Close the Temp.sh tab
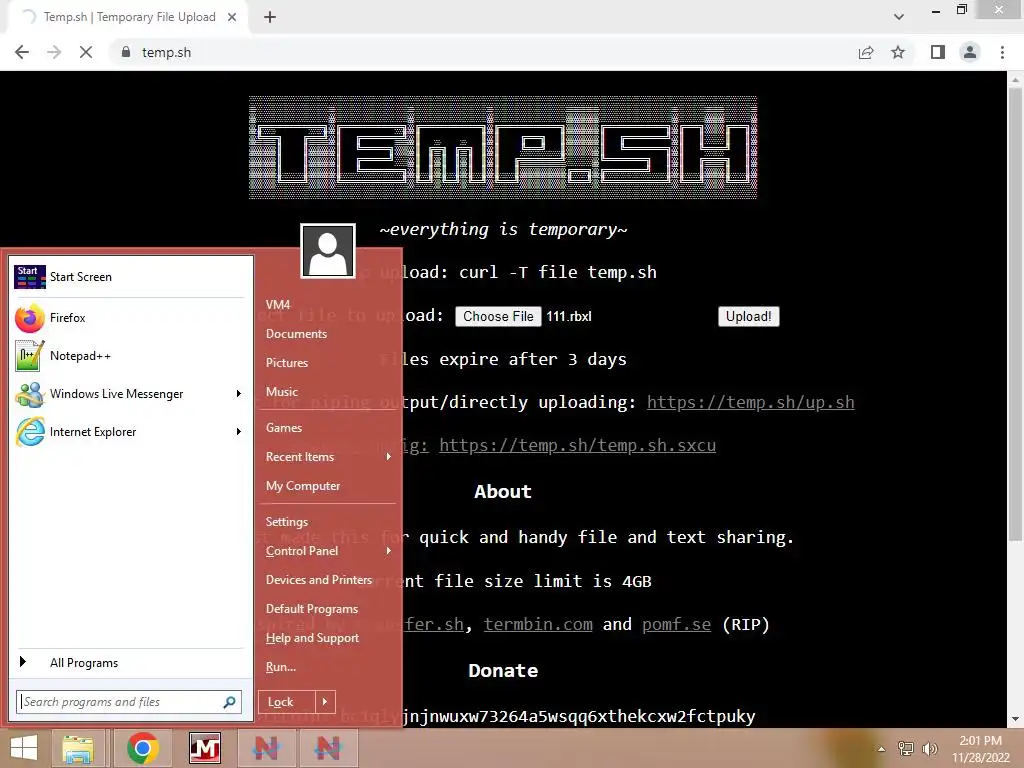 point(232,17)
